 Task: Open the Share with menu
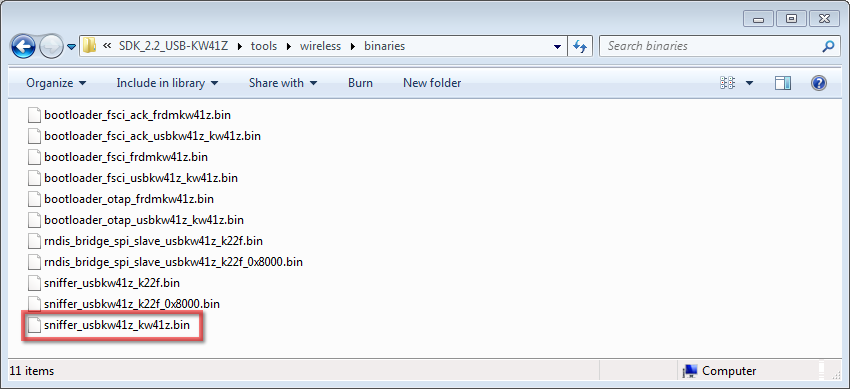point(283,83)
